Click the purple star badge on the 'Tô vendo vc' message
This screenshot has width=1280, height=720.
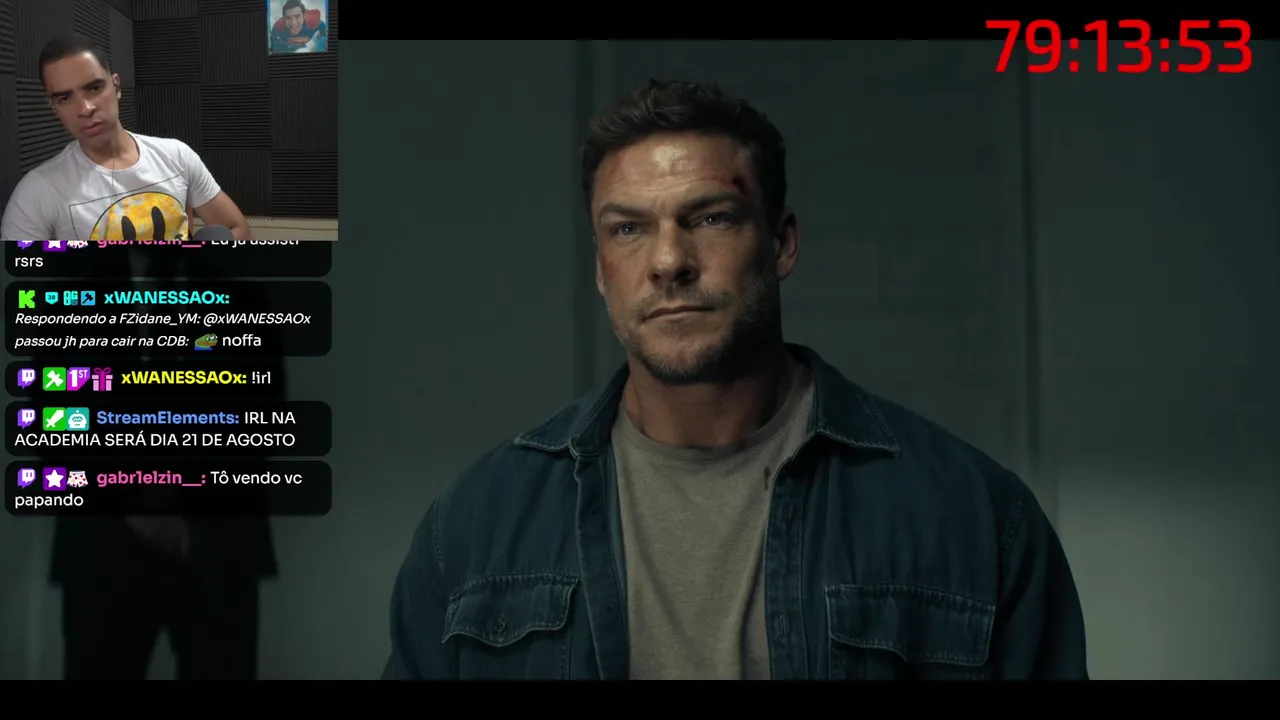click(x=53, y=479)
